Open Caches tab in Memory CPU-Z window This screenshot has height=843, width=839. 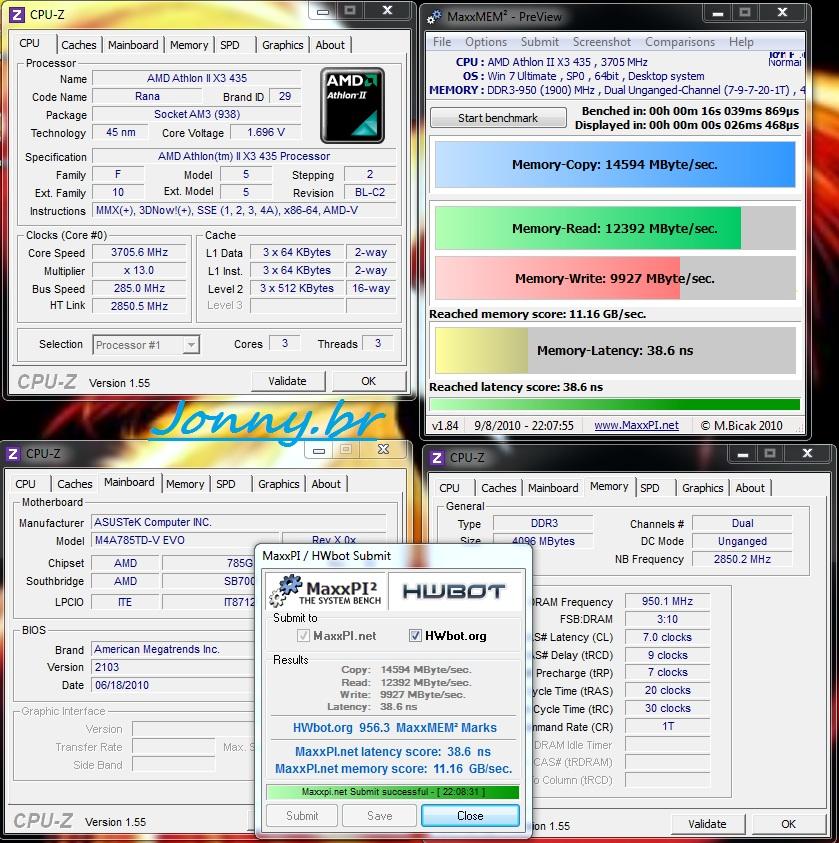[498, 488]
